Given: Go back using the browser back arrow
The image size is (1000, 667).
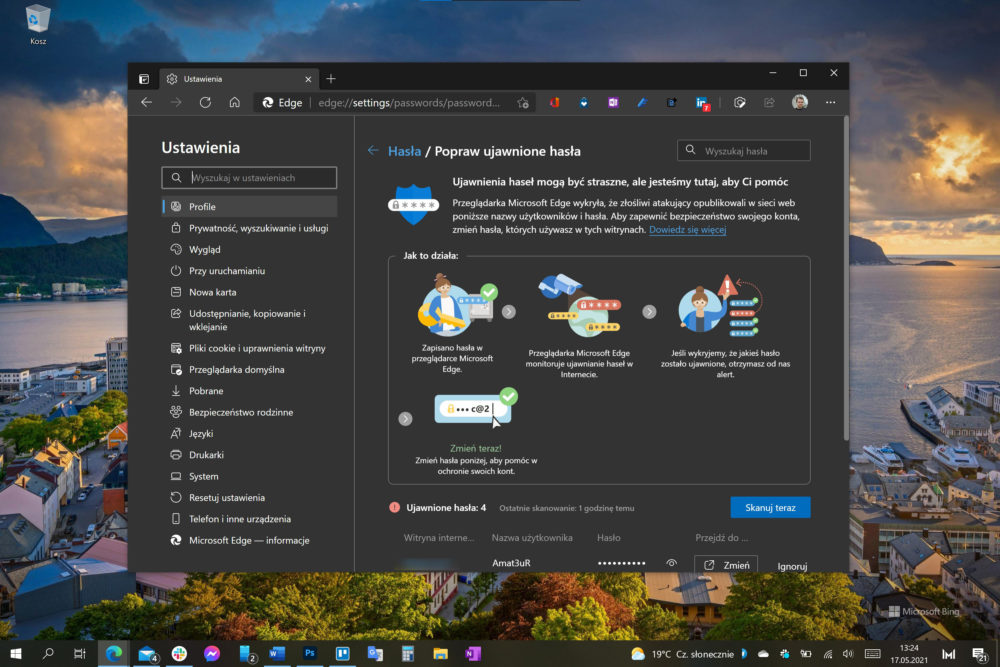Looking at the screenshot, I should [x=147, y=102].
